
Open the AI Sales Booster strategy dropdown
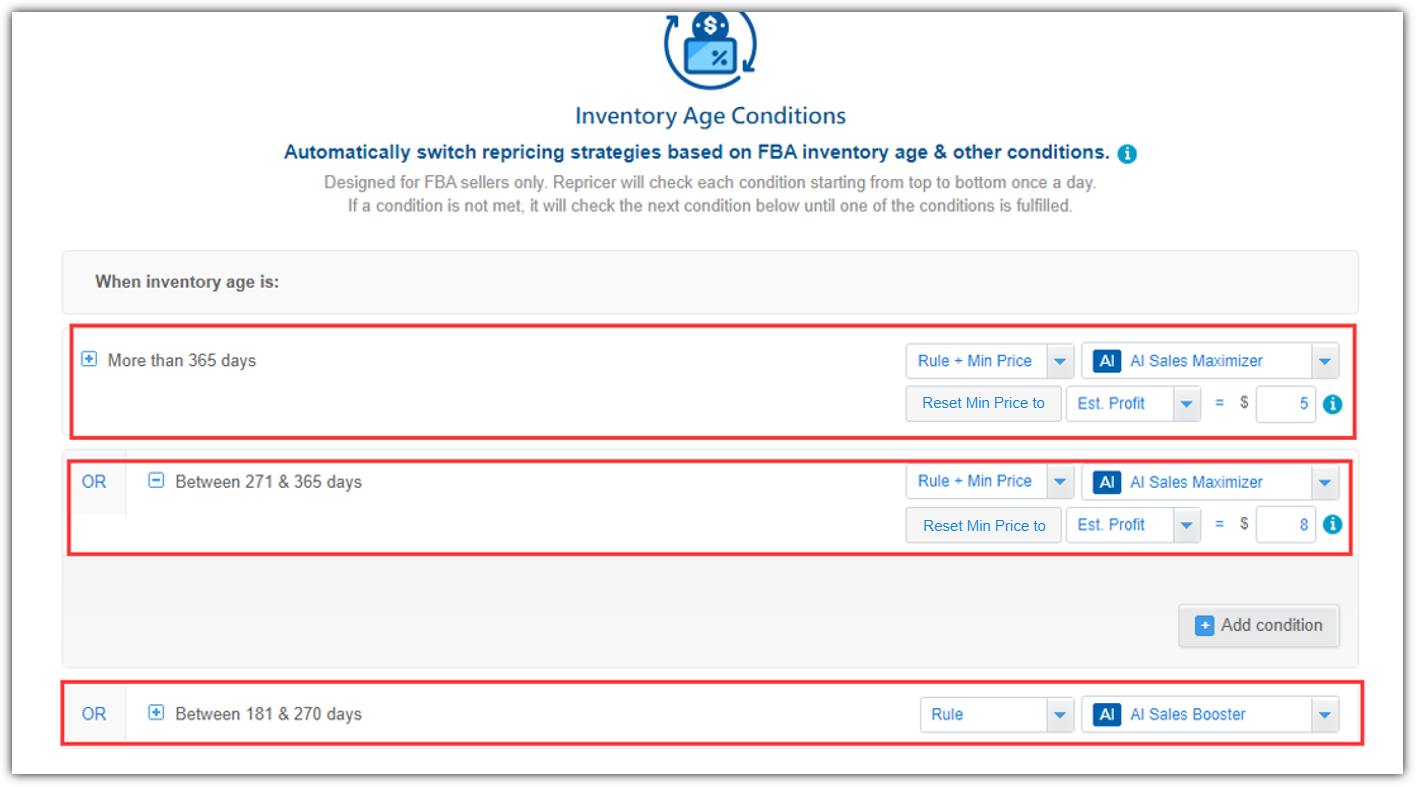click(x=1210, y=714)
